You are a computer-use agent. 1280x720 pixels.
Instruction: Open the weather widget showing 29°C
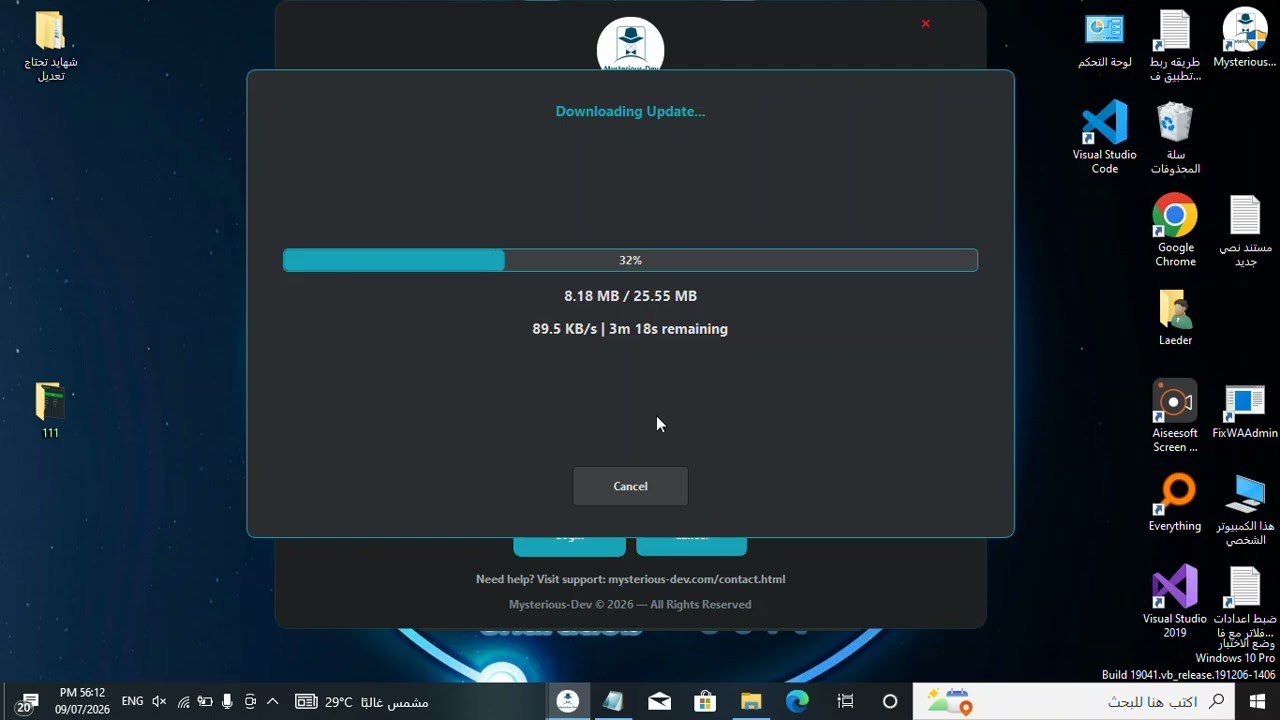pyautogui.click(x=362, y=702)
